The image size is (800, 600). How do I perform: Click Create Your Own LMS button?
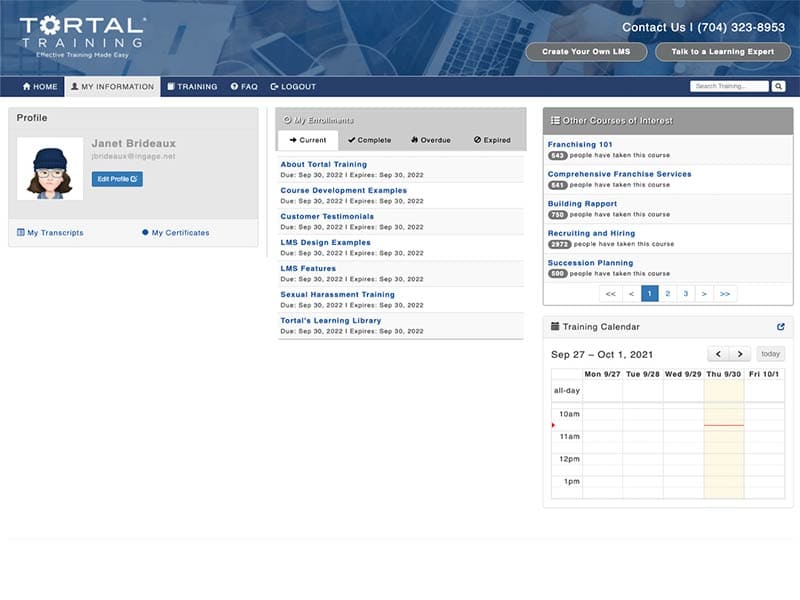(586, 52)
